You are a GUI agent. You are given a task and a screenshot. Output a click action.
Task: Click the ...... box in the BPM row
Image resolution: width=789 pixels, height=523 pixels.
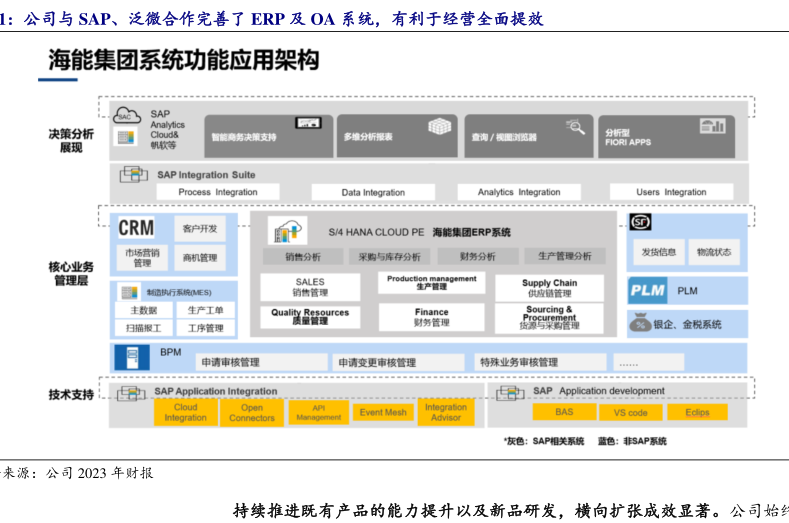tap(649, 362)
